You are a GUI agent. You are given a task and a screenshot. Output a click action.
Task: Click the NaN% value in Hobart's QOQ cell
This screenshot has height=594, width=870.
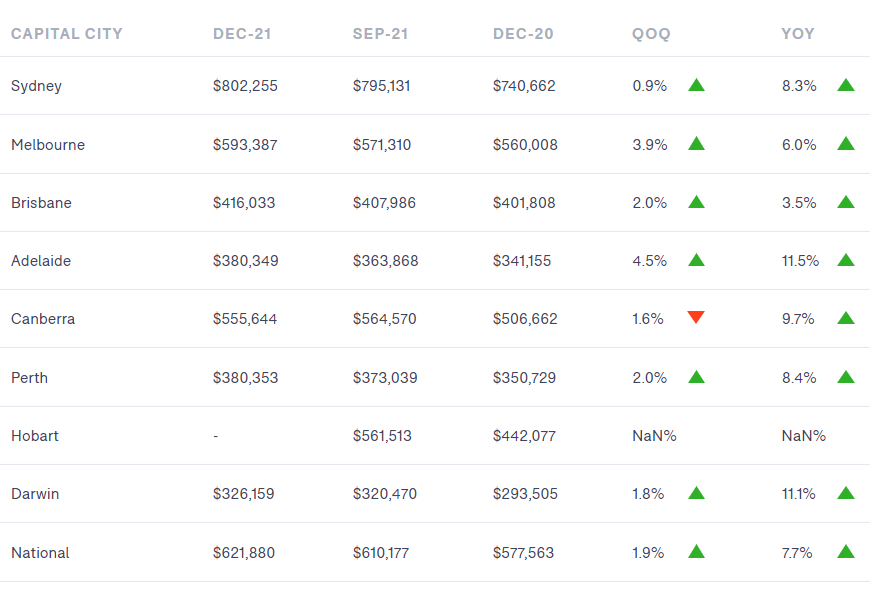(654, 436)
